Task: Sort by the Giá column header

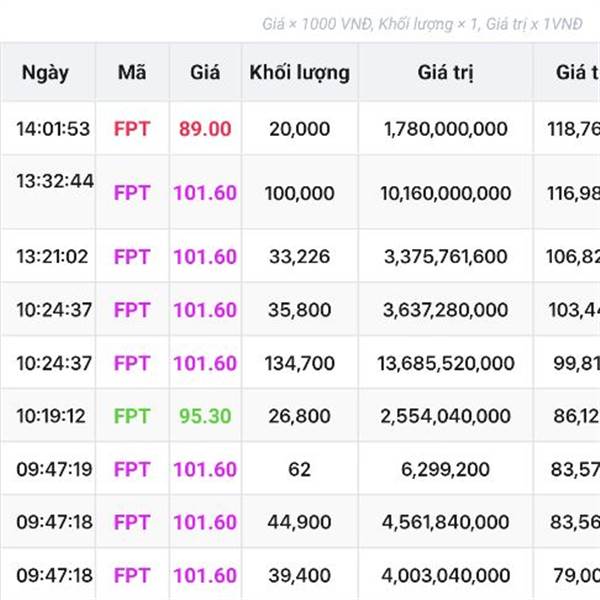Action: (205, 72)
